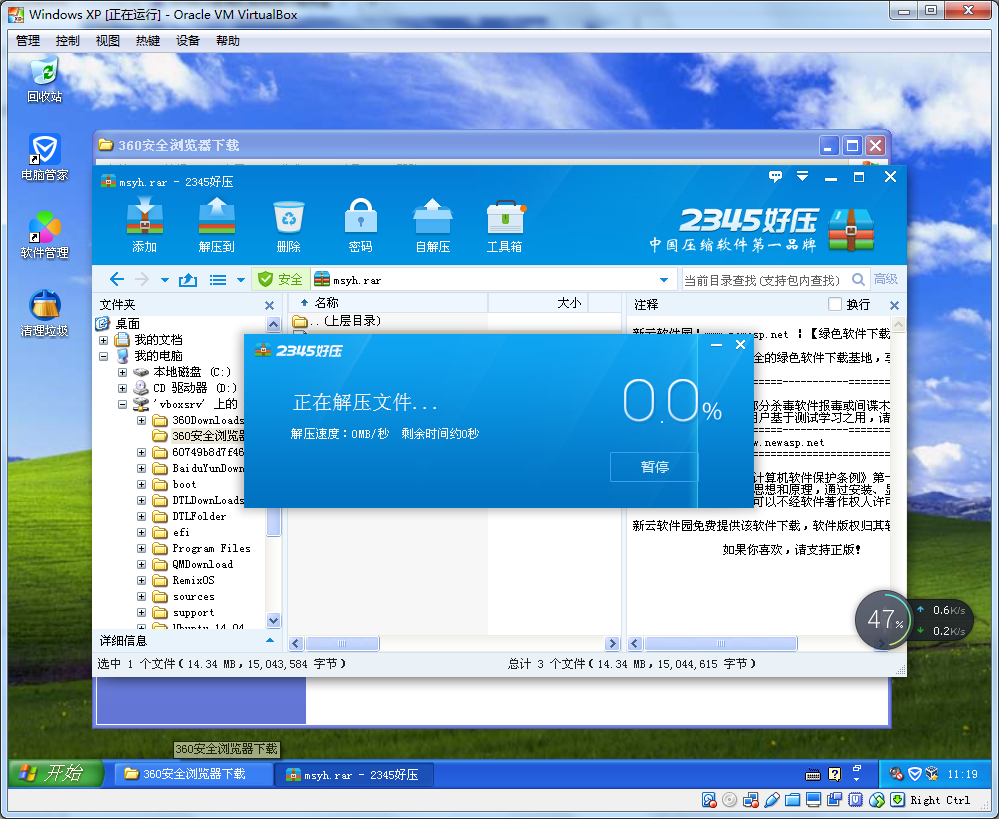The image size is (999, 819).
Task: Toggle the 换行 (word wrap) checkbox
Action: 835,304
